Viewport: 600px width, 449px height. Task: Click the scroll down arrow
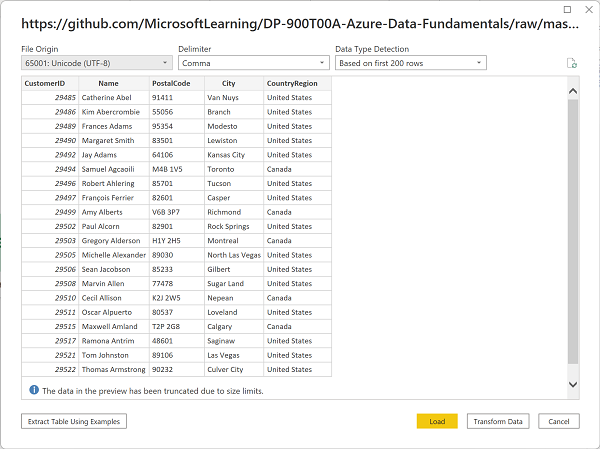coord(573,384)
